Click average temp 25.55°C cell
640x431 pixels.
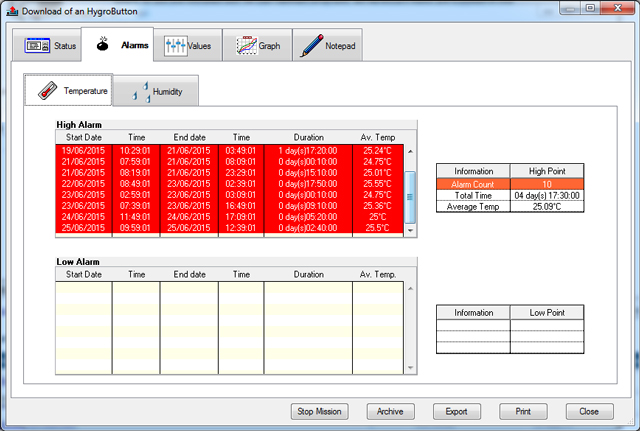click(378, 184)
